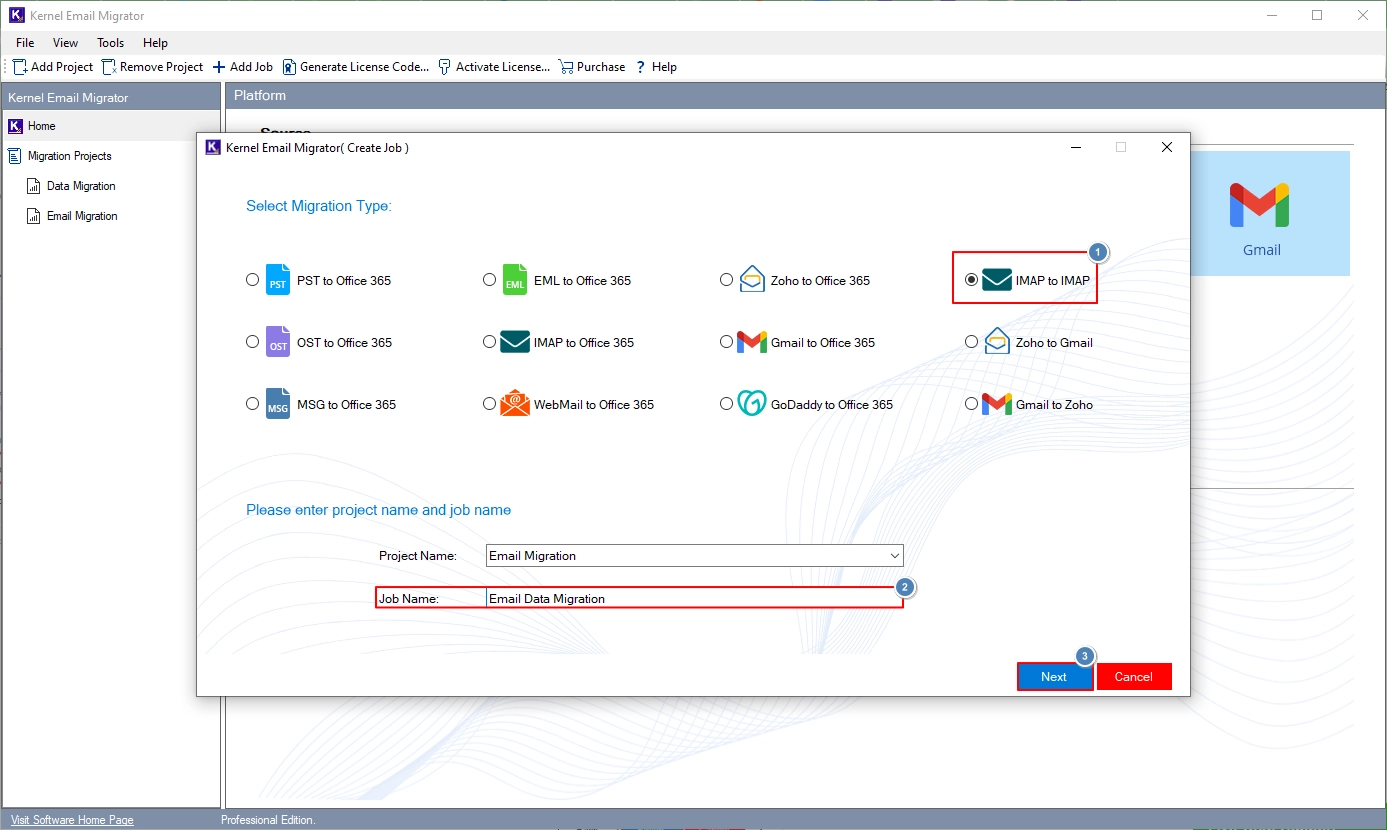
Task: Select the PST to Office 365 radio button
Action: click(x=253, y=280)
